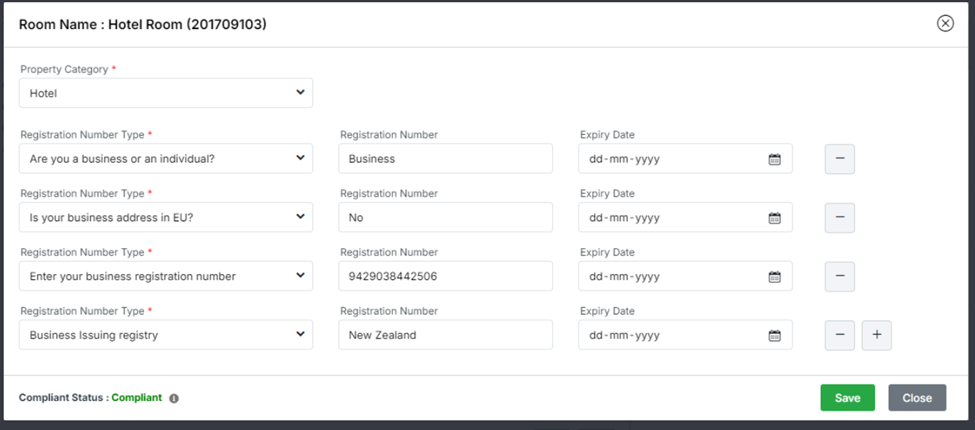This screenshot has height=430, width=975.
Task: Click the green Save button
Action: click(x=847, y=398)
